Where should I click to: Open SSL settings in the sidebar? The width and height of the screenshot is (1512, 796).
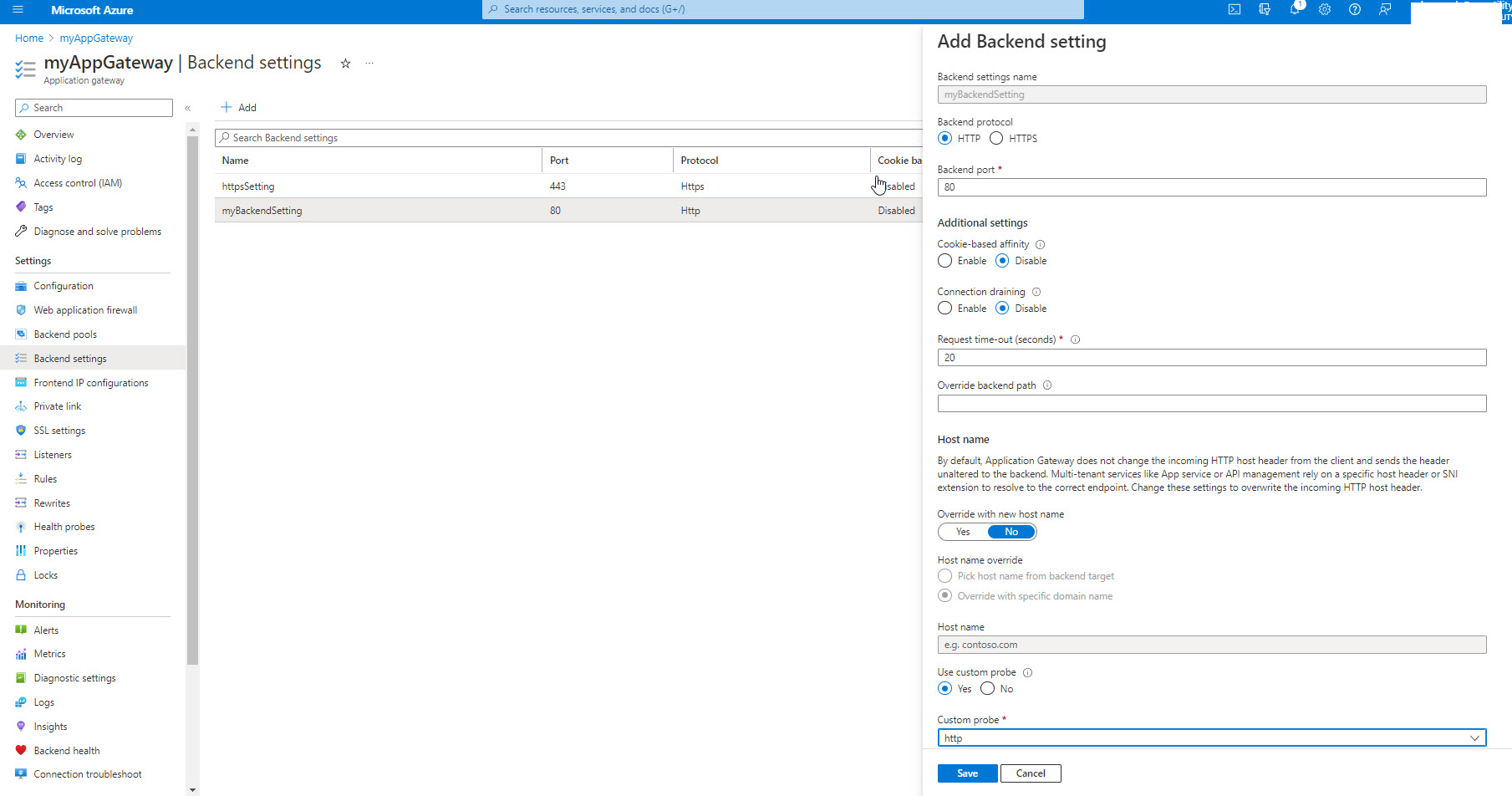[x=59, y=431]
